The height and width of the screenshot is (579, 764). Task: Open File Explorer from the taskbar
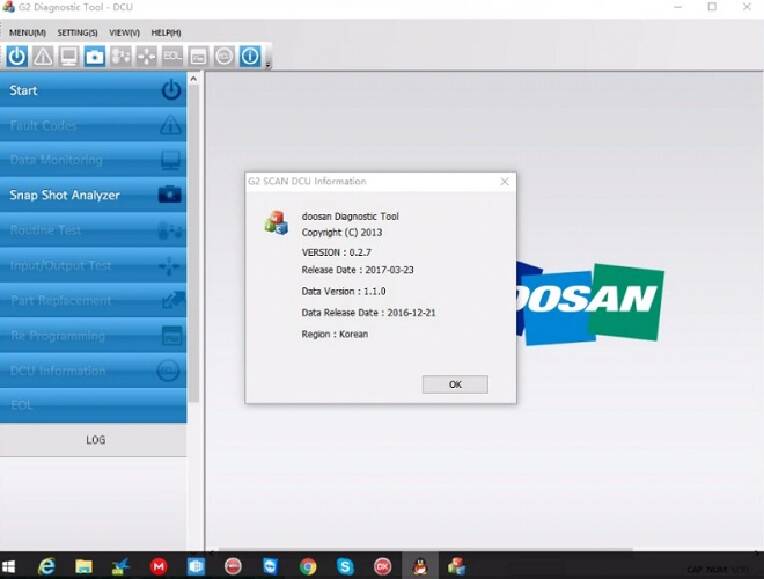coord(84,566)
